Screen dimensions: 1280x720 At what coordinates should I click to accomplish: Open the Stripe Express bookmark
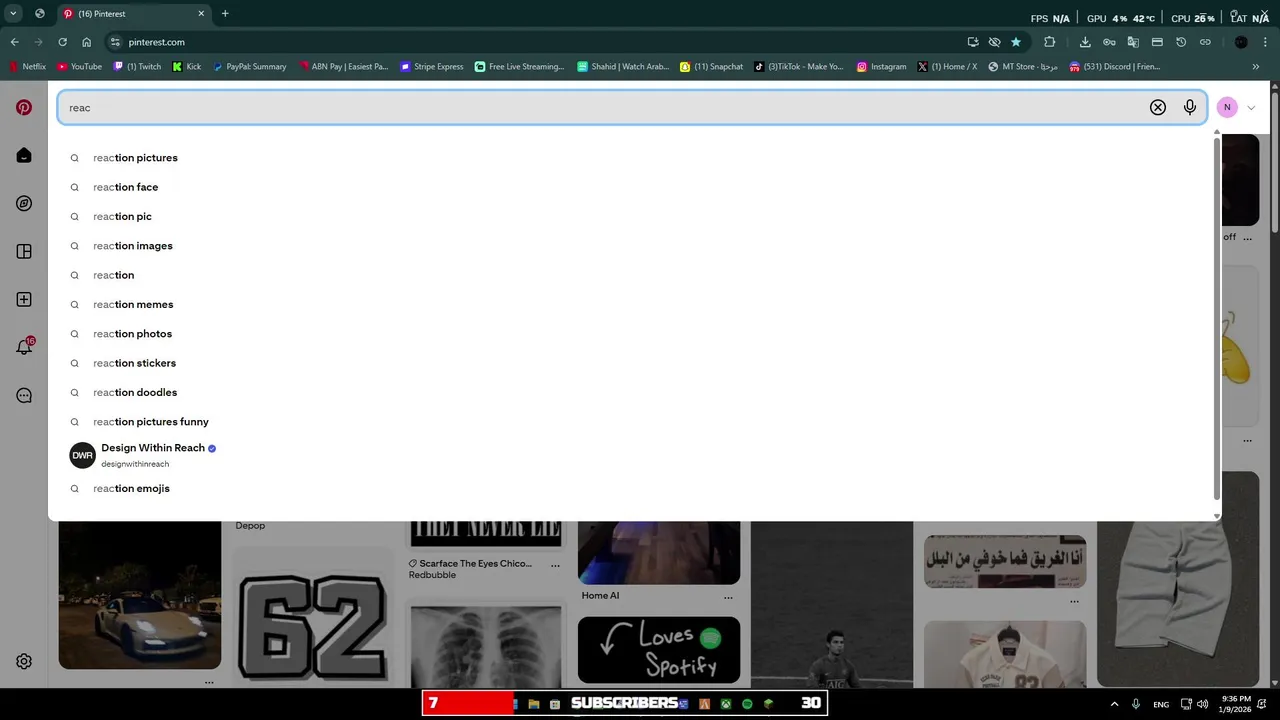[431, 67]
